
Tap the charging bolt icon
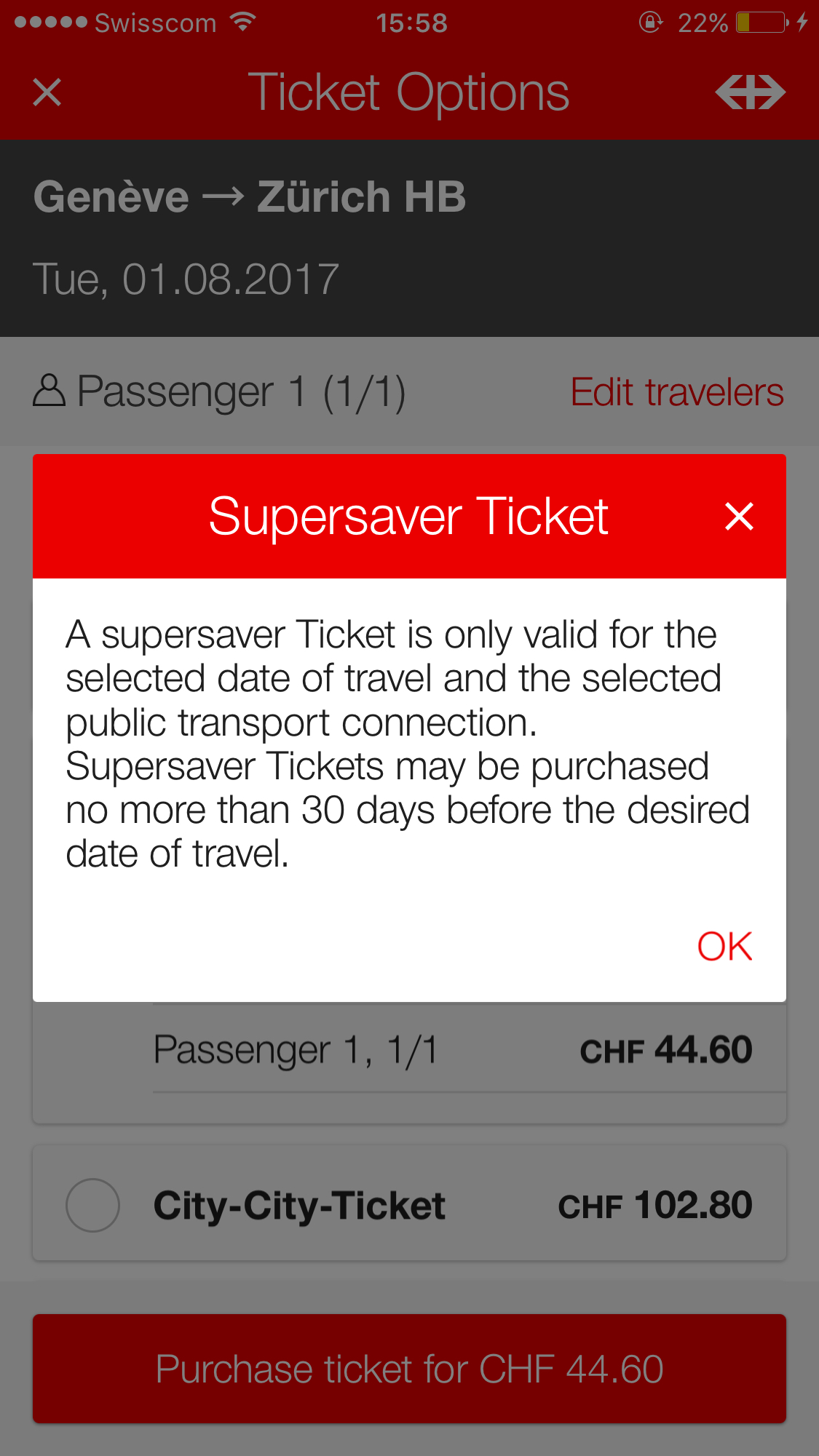click(x=802, y=23)
